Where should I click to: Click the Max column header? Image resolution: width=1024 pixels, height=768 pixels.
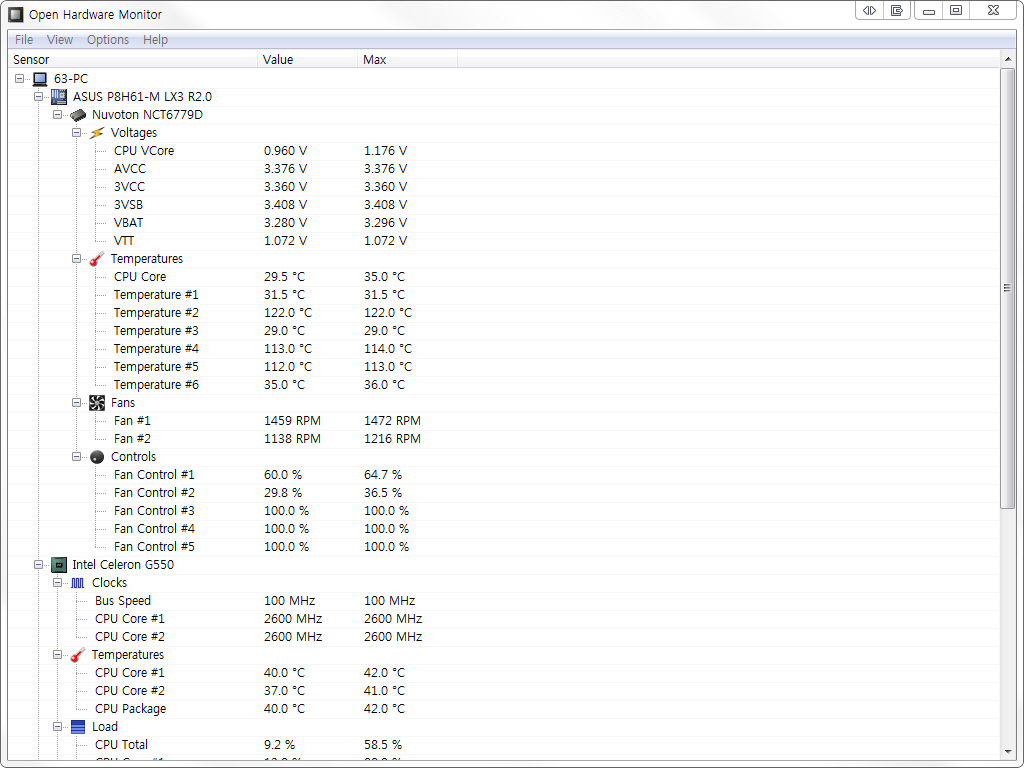(x=408, y=59)
